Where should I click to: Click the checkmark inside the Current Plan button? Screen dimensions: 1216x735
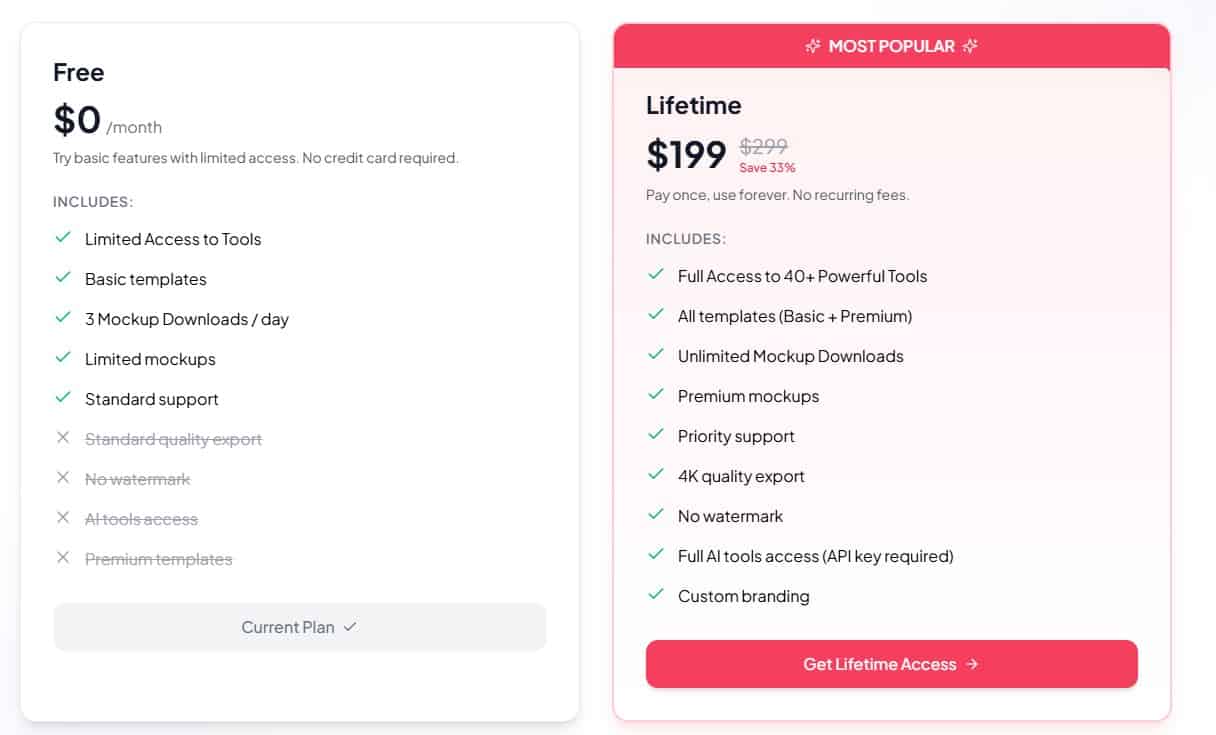350,627
